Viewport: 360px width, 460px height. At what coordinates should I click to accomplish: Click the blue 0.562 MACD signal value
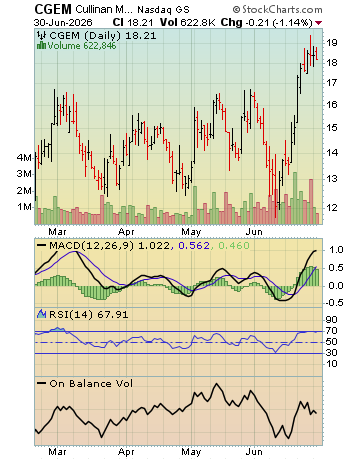194,246
